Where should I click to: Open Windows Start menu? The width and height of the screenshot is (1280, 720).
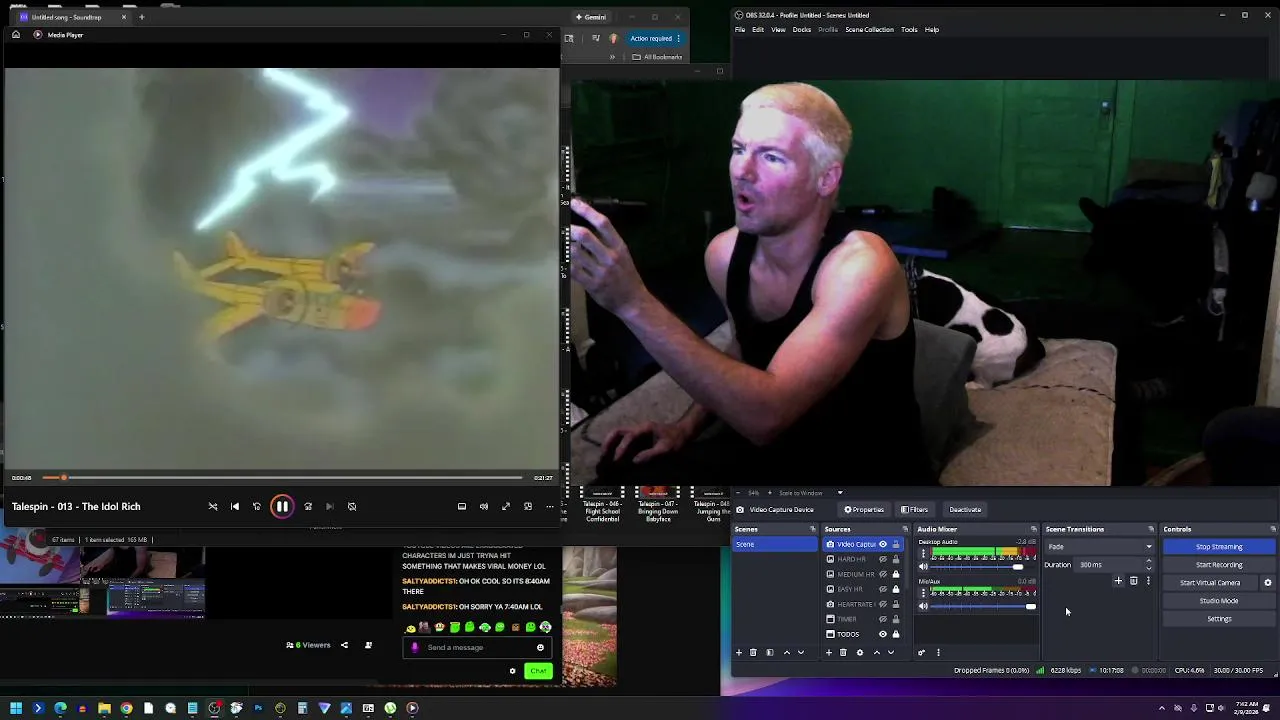click(16, 708)
